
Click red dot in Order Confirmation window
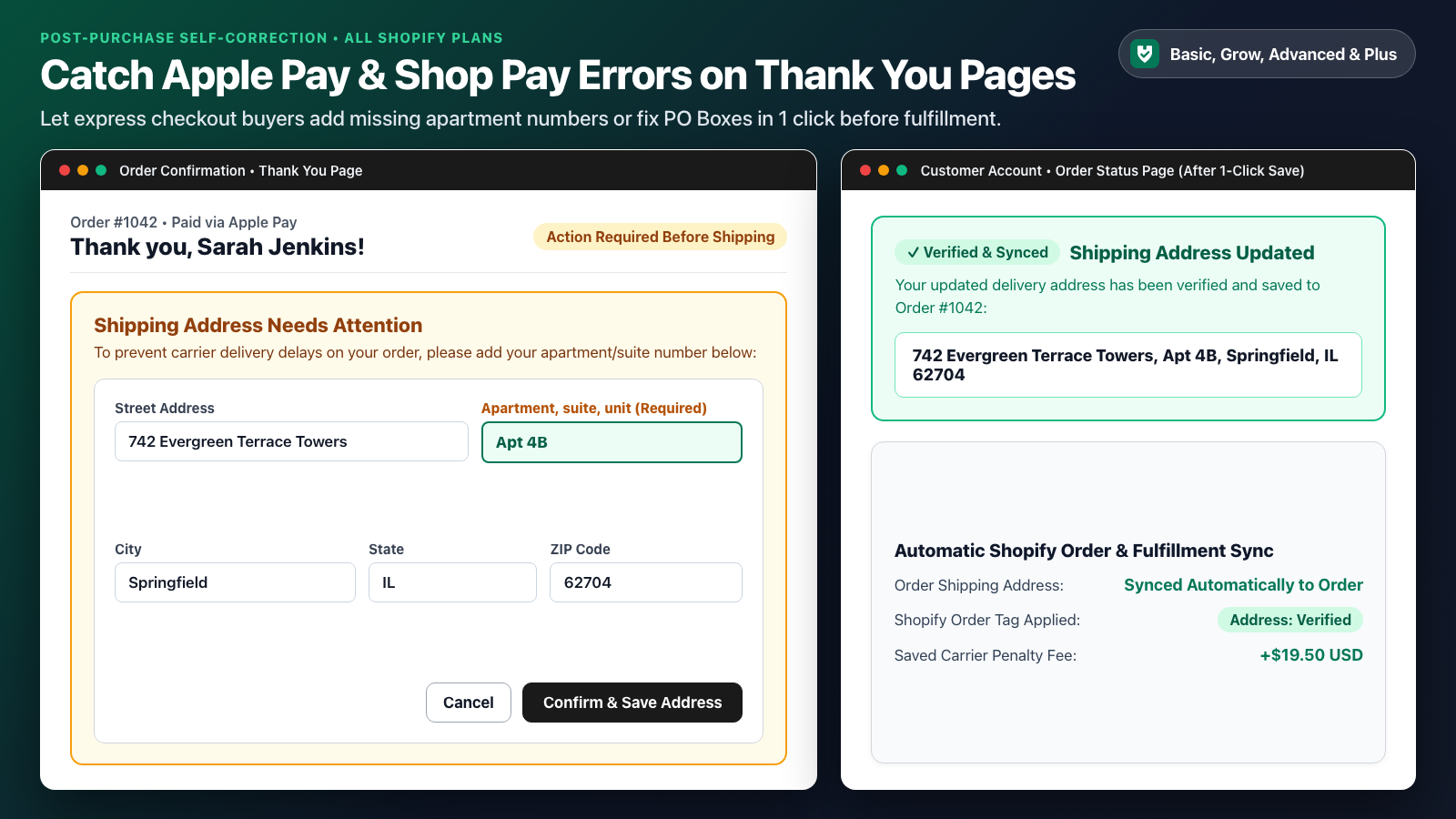tap(65, 170)
